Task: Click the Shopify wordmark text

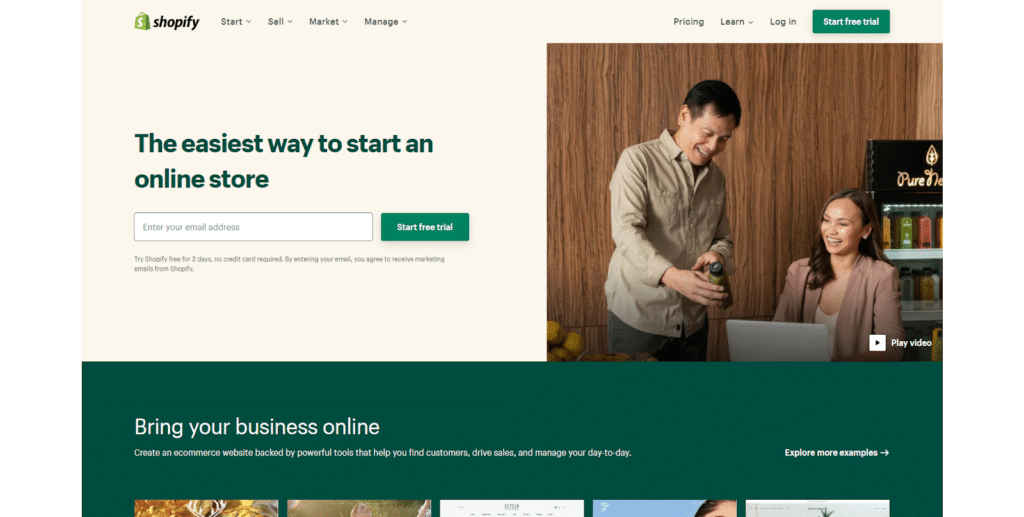Action: [x=176, y=22]
